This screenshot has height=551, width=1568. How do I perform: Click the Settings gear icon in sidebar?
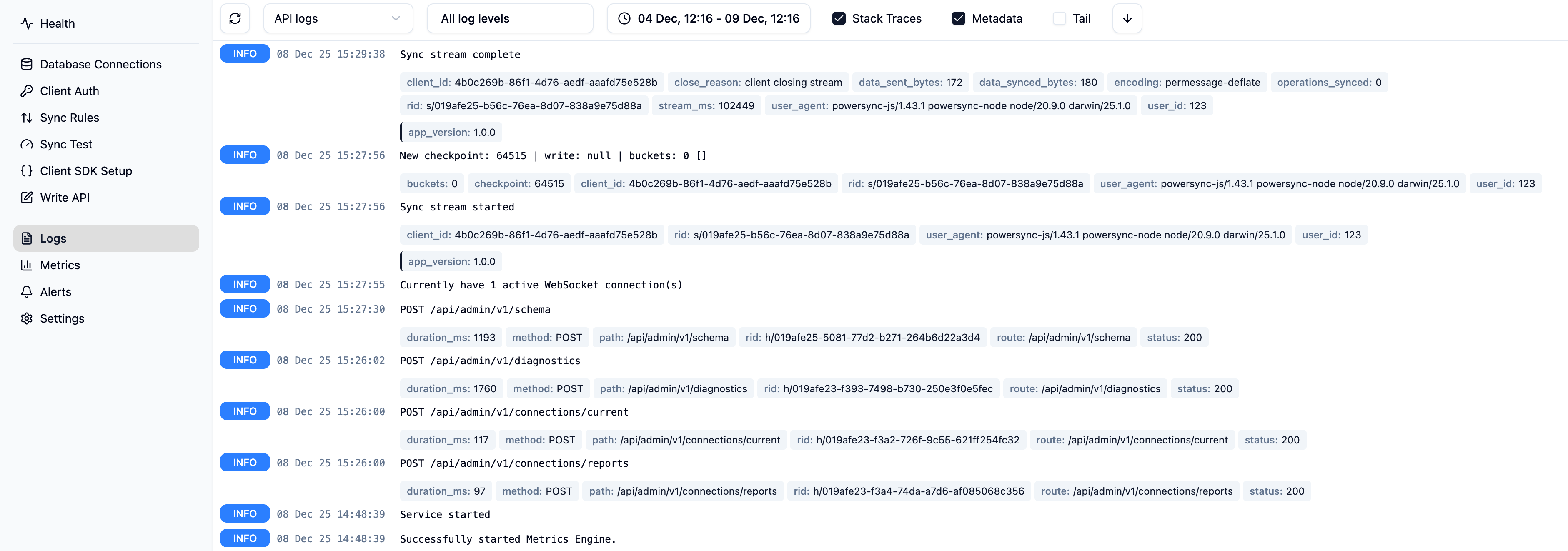(26, 318)
